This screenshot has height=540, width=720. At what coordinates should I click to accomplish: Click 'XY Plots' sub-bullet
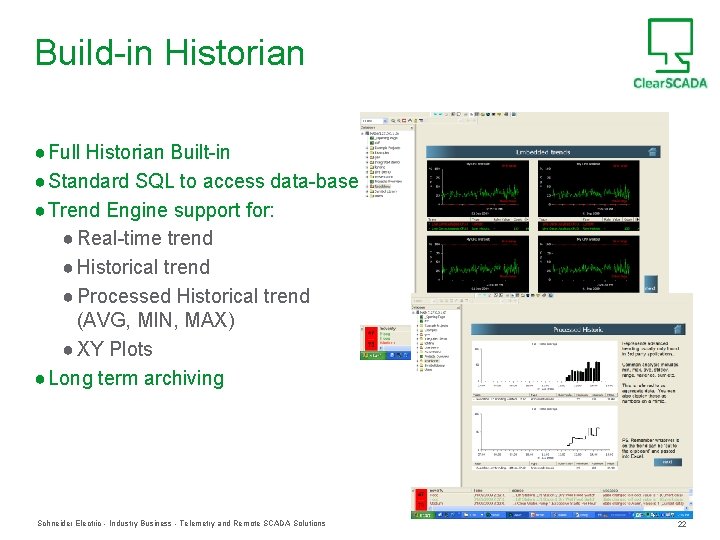114,349
